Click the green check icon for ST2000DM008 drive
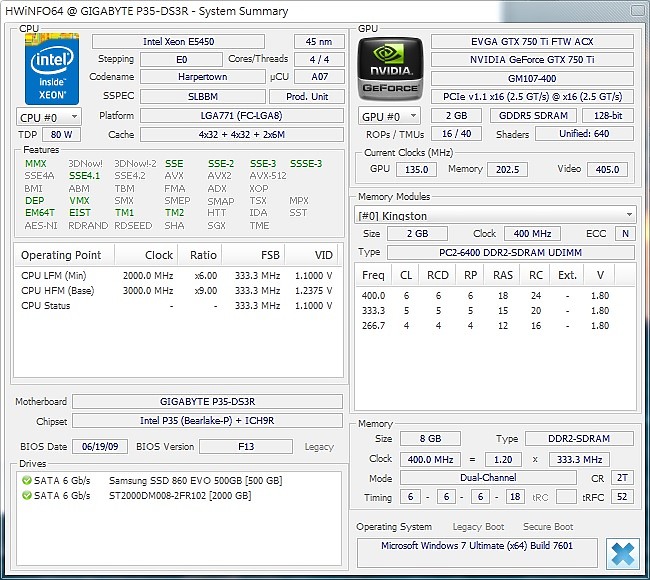Viewport: 650px width, 580px height. pos(27,495)
